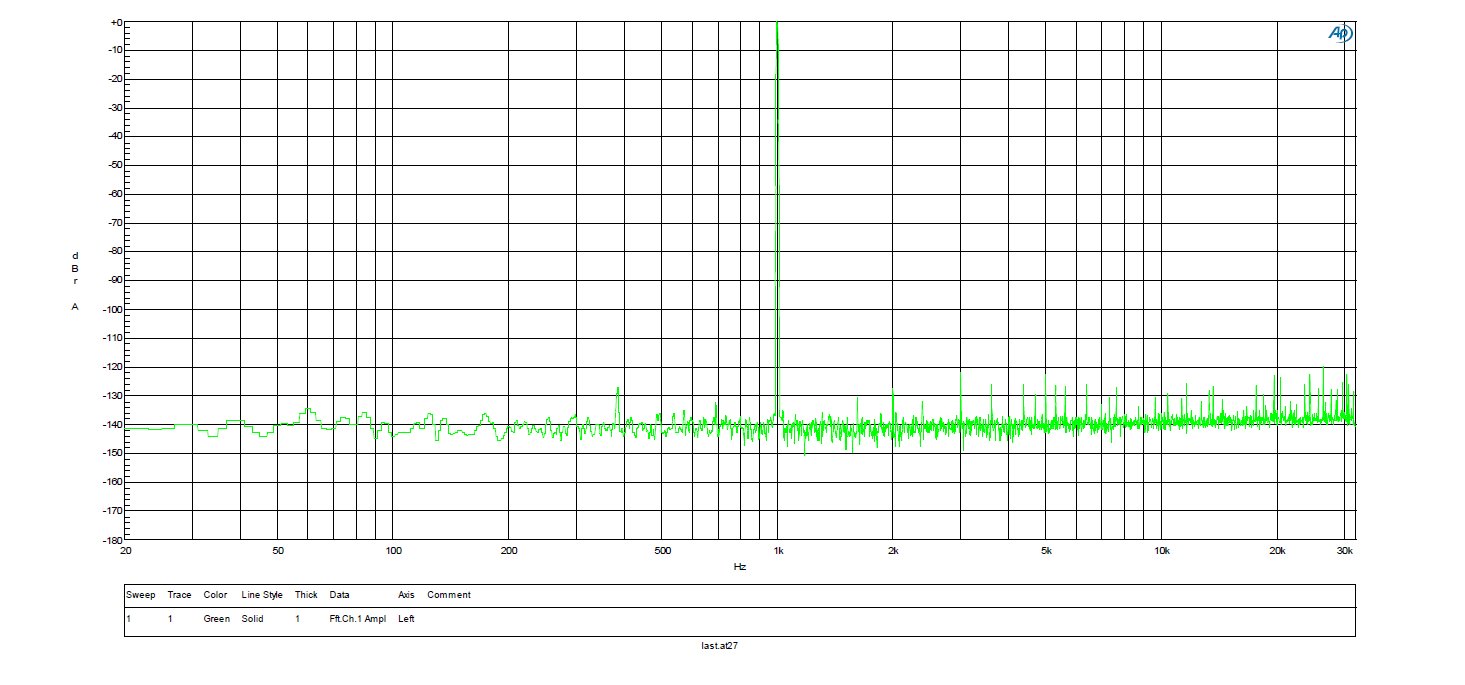Select the -180 bottom axis limit label
This screenshot has height=685, width=1465.
[112, 539]
